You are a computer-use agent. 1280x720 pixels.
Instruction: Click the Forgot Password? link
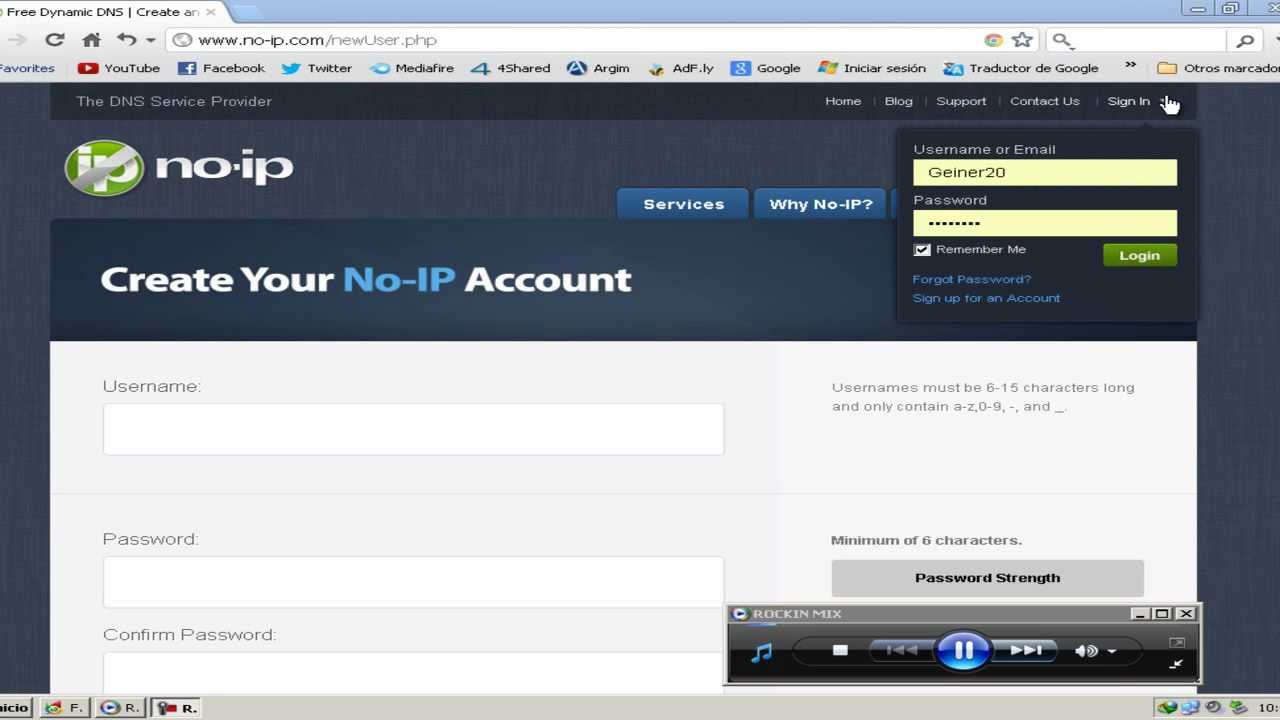coord(972,279)
